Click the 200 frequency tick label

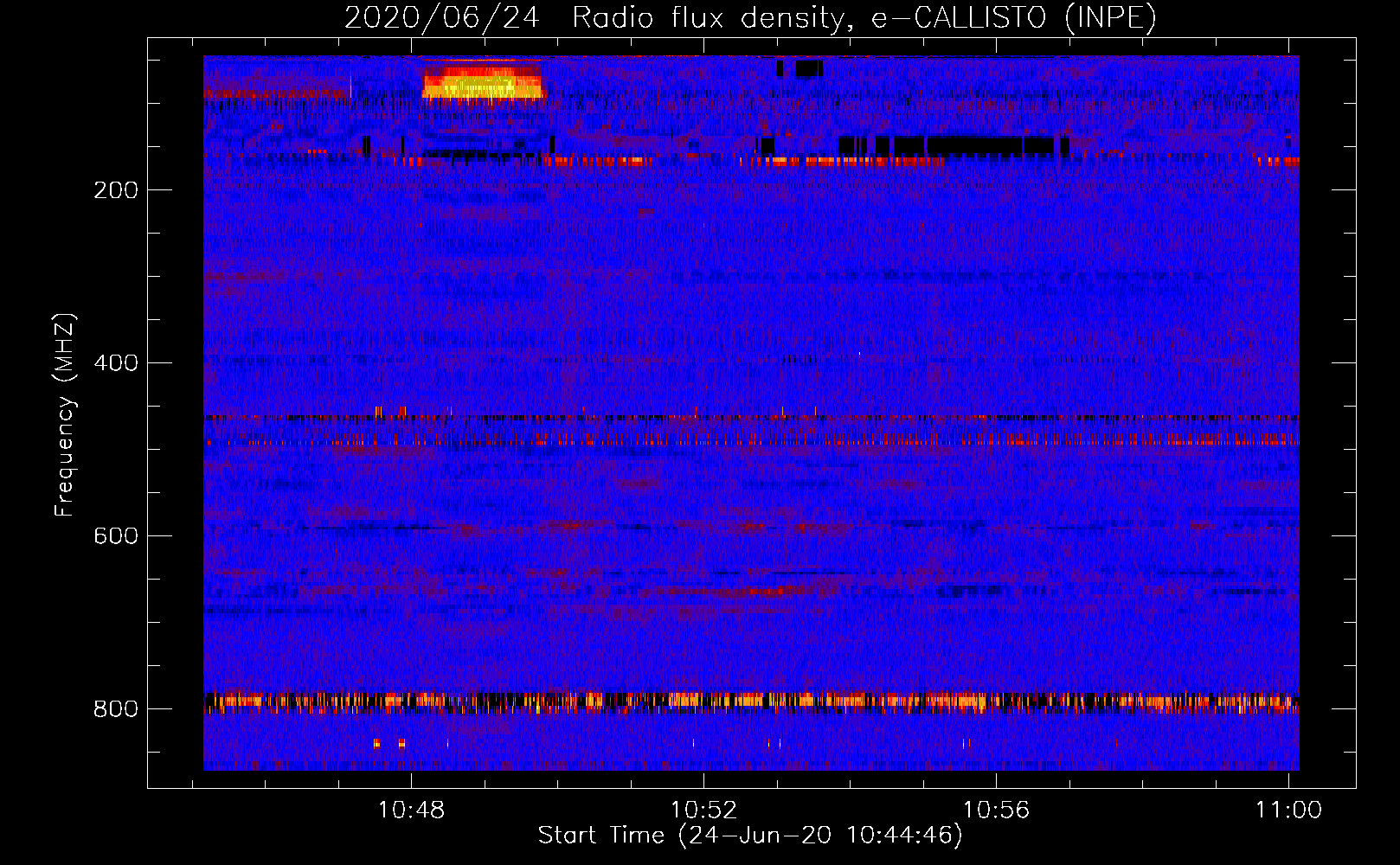click(x=116, y=190)
